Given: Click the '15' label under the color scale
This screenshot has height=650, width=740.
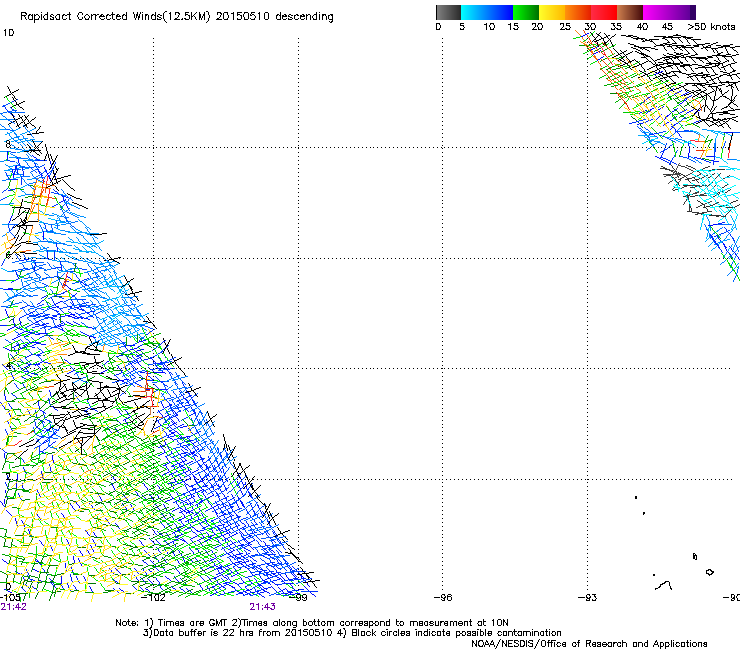Looking at the screenshot, I should [513, 27].
